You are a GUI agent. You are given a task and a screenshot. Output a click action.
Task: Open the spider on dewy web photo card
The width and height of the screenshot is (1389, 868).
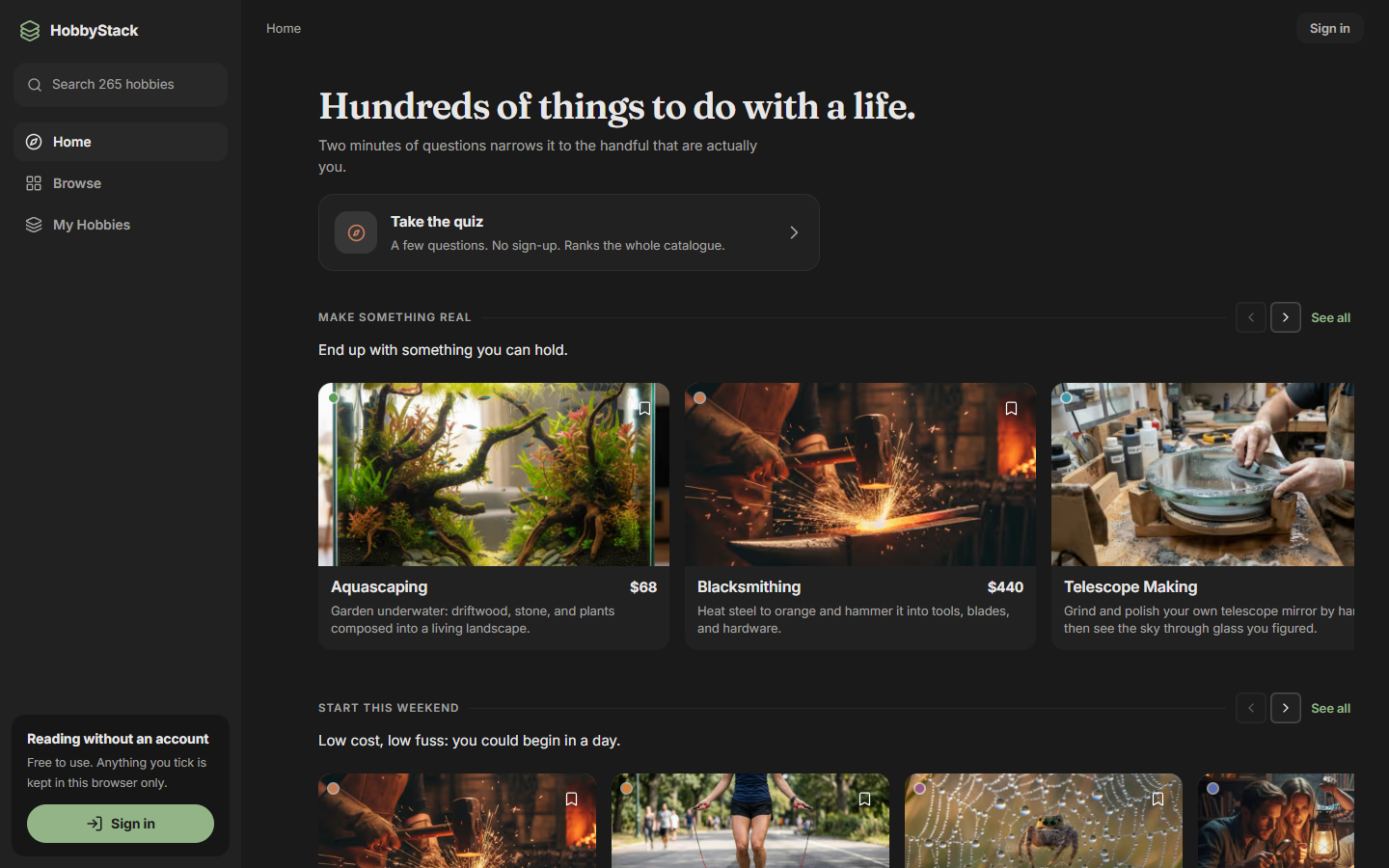click(1044, 821)
